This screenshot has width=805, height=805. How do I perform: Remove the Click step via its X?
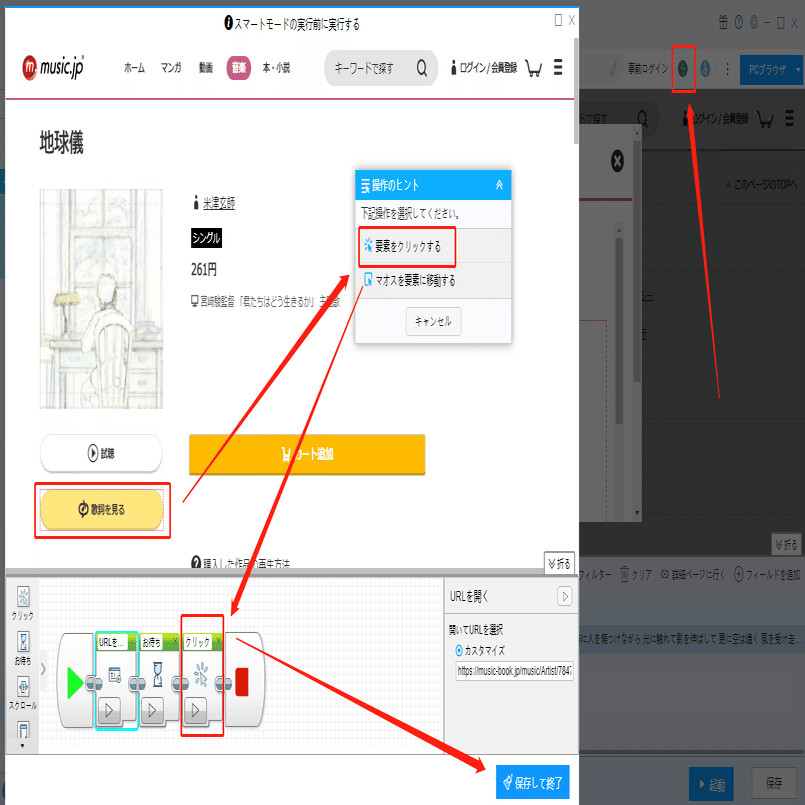tap(218, 641)
